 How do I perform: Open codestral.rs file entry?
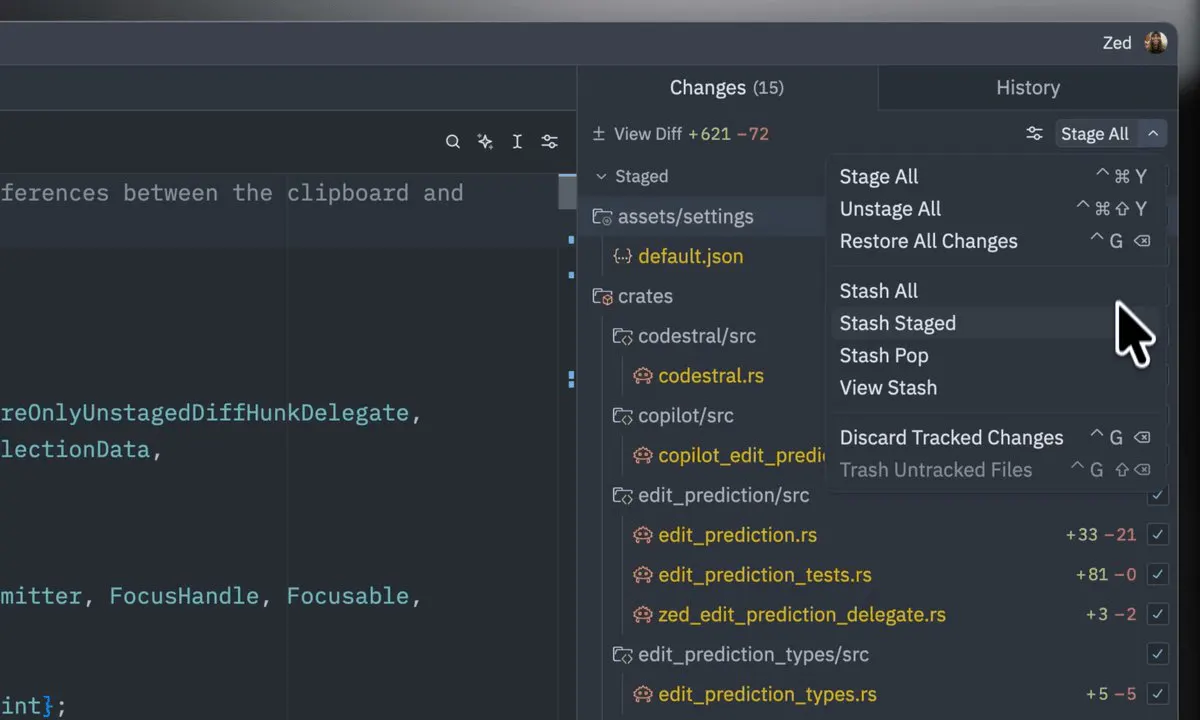[711, 377]
